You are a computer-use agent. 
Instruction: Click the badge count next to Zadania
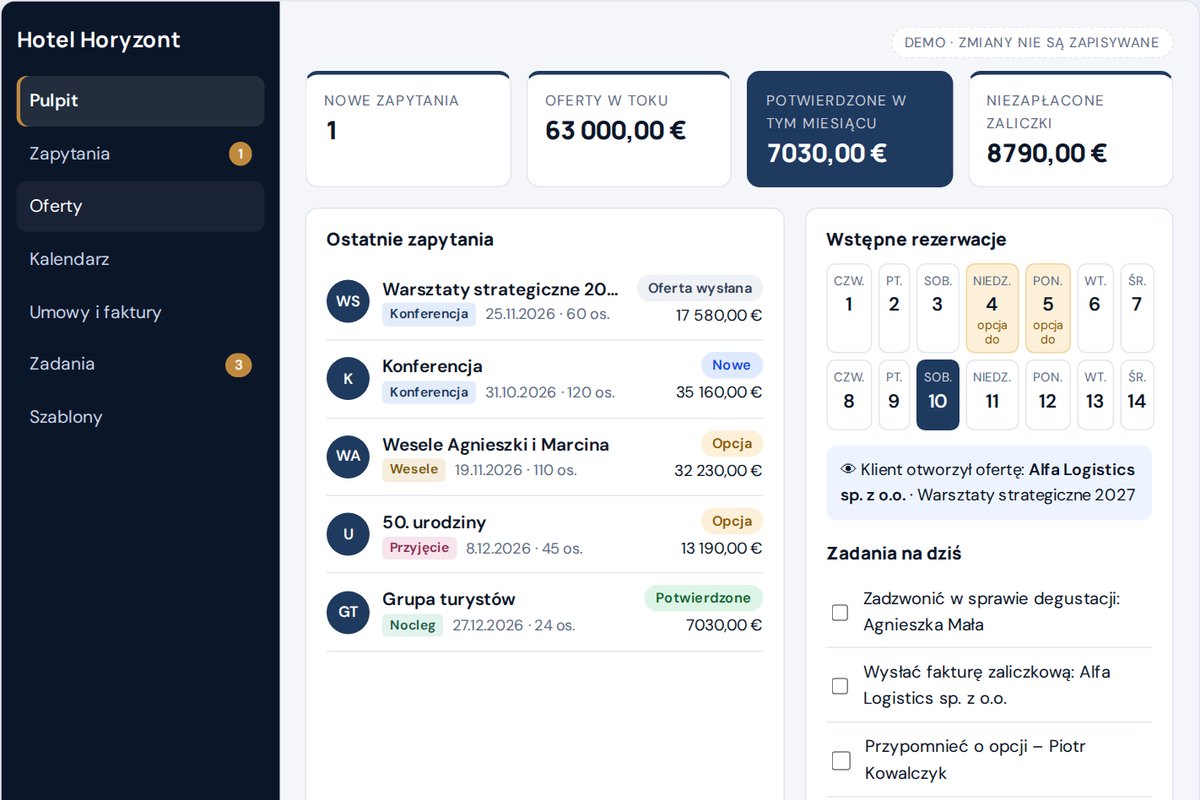[238, 365]
